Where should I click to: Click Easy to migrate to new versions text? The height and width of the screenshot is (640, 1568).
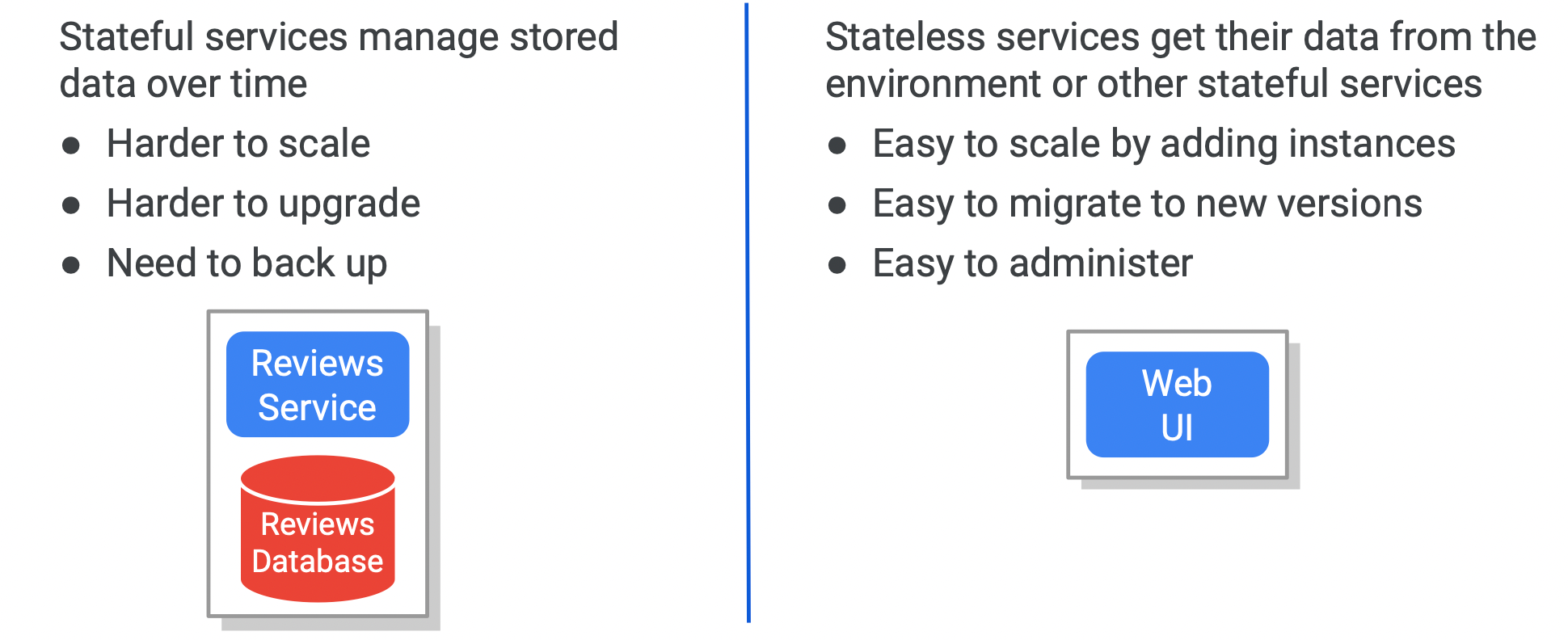pyautogui.click(x=1148, y=204)
